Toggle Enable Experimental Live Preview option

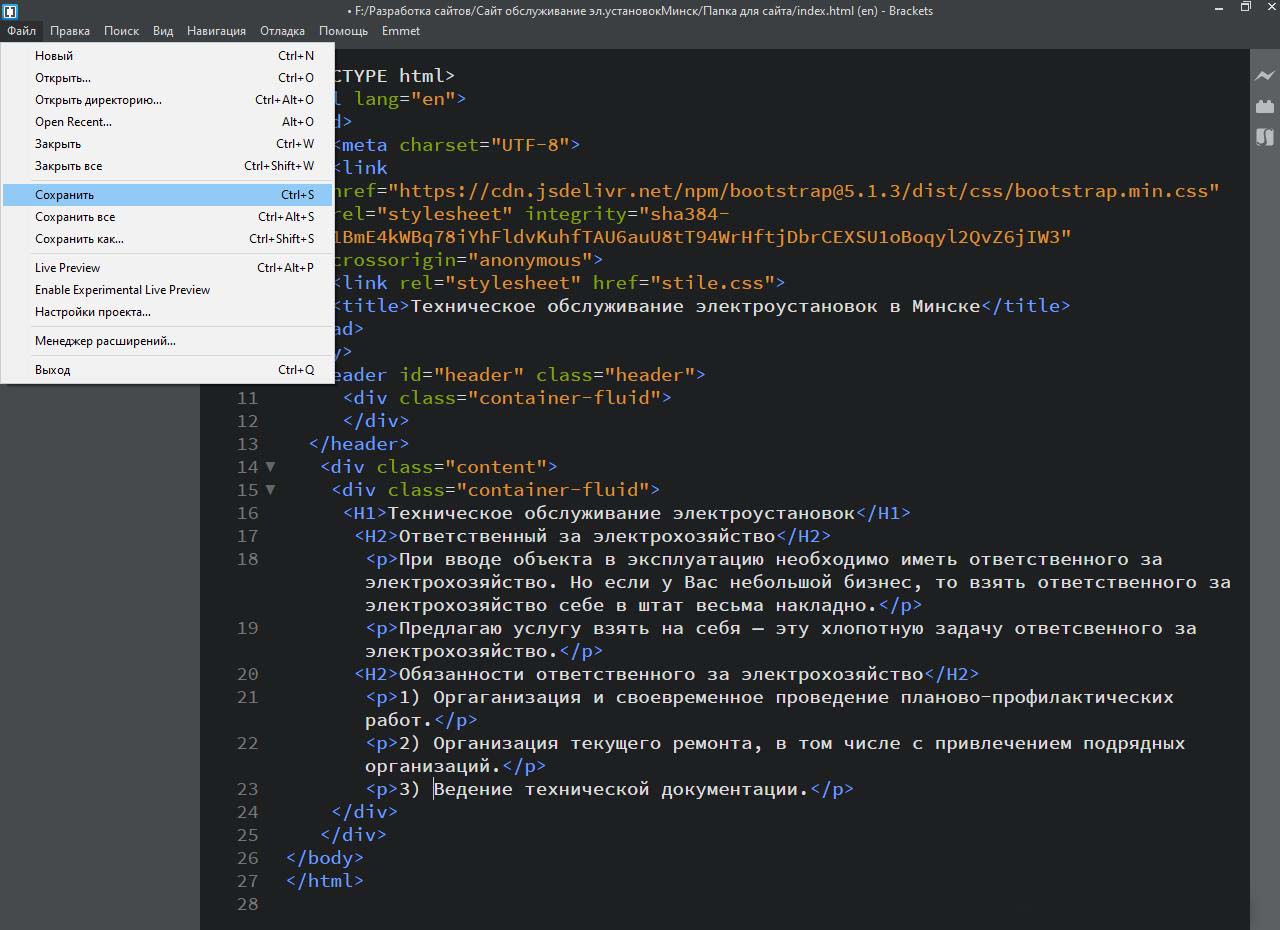[122, 290]
